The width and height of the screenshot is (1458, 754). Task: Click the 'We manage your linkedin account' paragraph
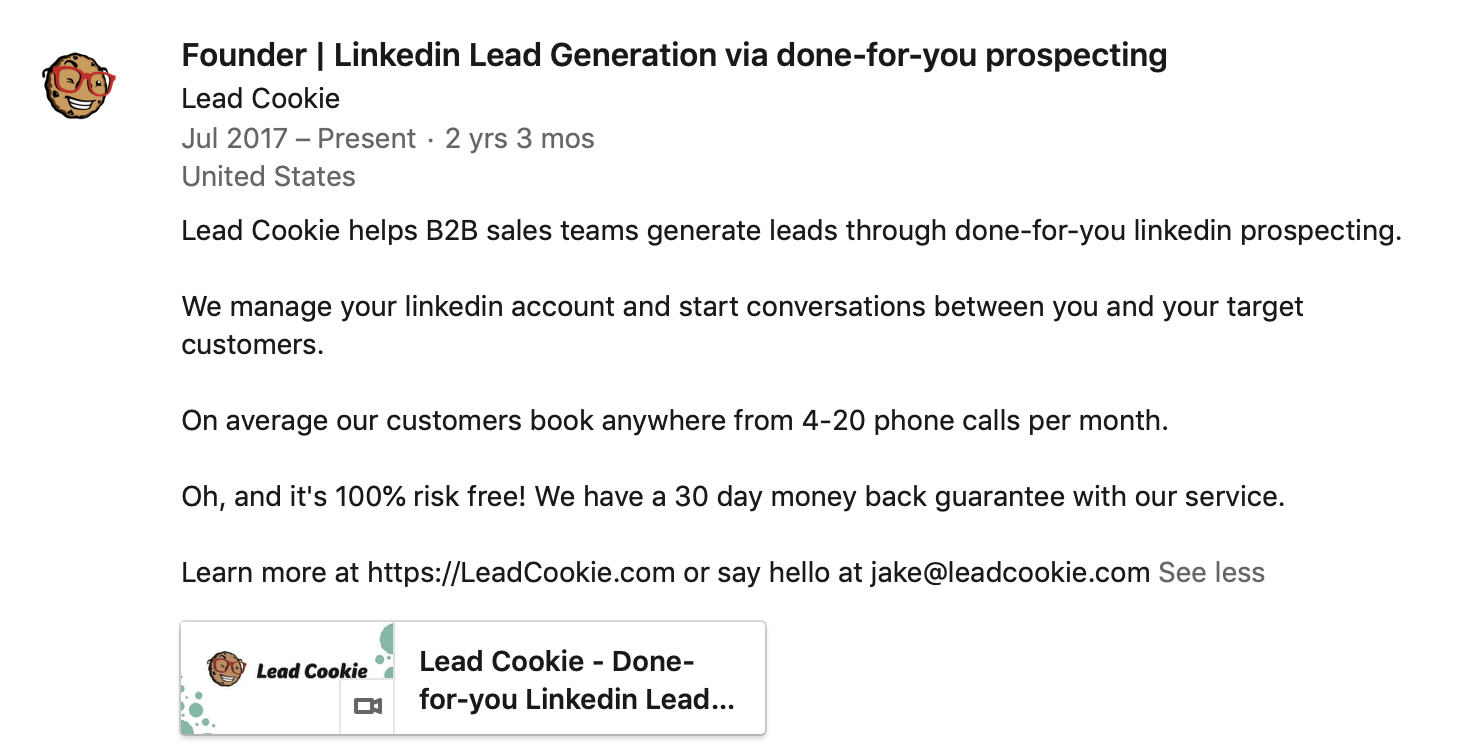point(742,306)
